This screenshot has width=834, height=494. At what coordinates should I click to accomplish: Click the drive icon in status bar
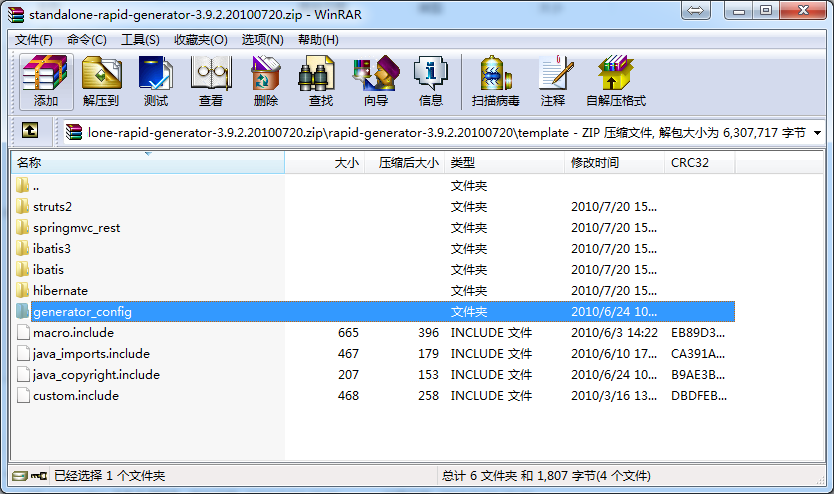pos(20,475)
